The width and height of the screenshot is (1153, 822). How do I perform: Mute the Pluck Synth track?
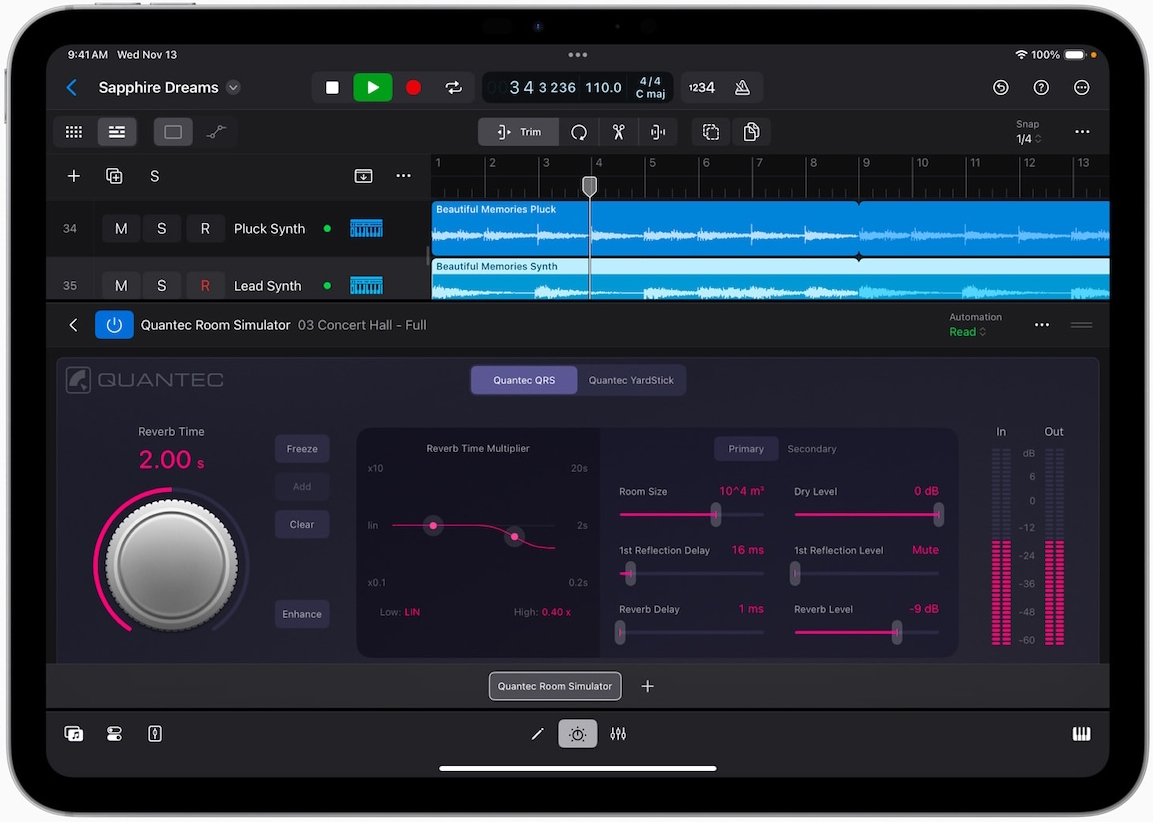pos(121,229)
